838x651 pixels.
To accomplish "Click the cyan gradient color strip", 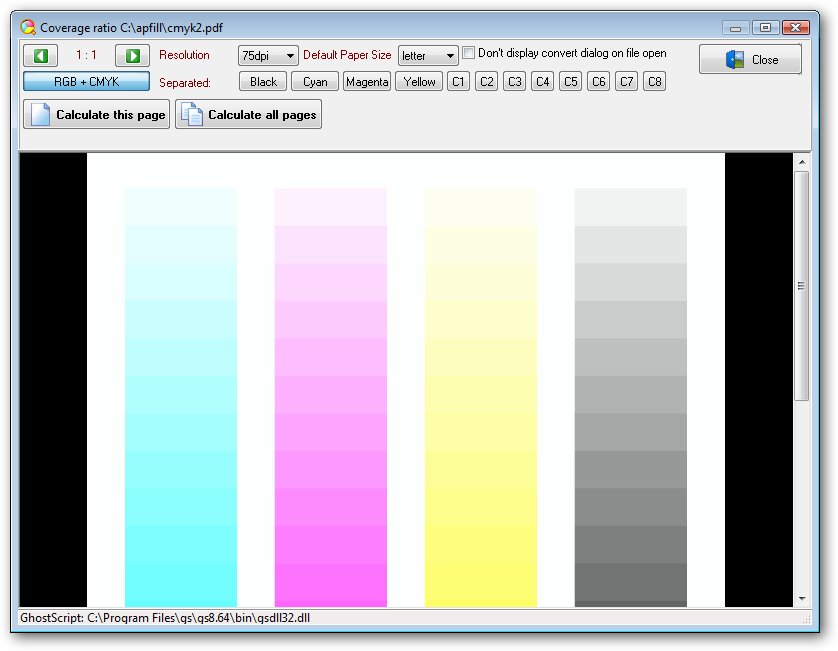I will click(x=179, y=400).
